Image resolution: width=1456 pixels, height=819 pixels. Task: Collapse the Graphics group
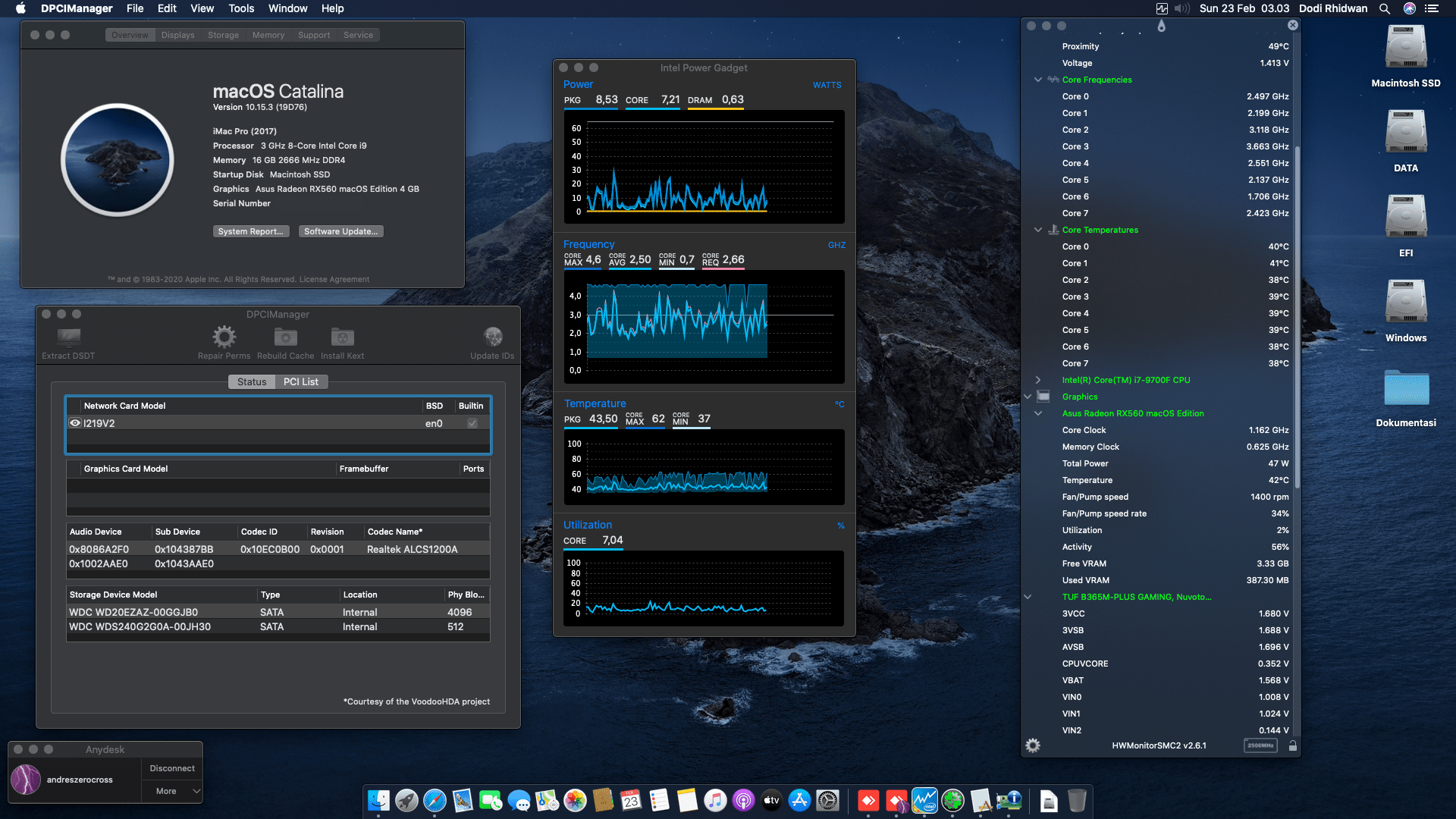coord(1028,397)
